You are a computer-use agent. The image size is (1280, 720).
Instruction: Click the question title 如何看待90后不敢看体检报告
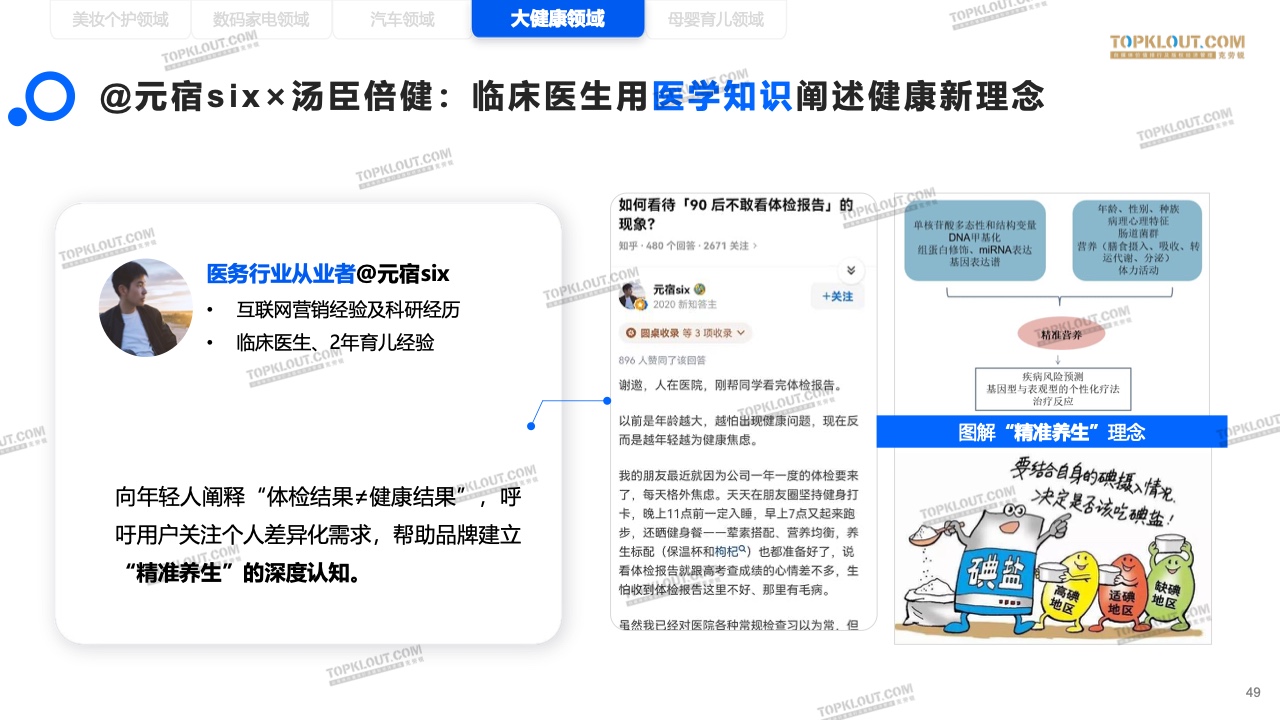[x=735, y=214]
